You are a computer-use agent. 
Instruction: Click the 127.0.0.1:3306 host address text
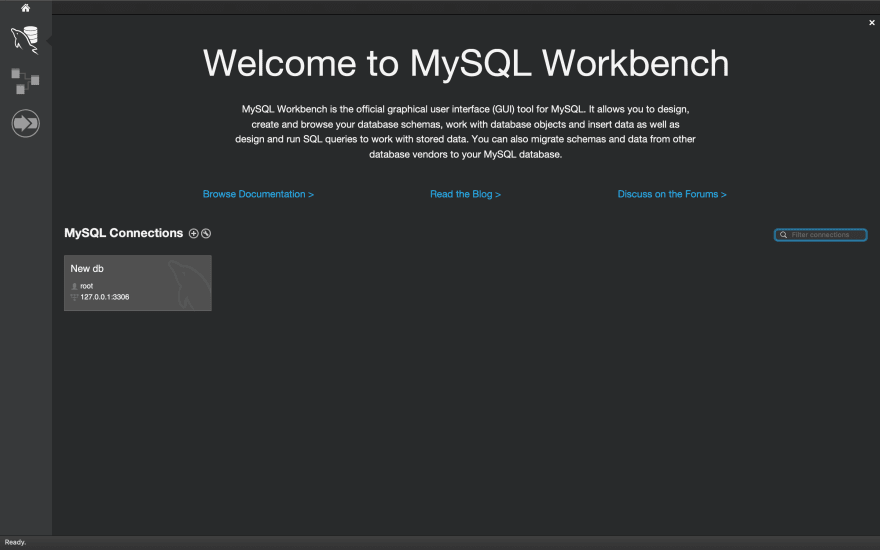(x=104, y=297)
